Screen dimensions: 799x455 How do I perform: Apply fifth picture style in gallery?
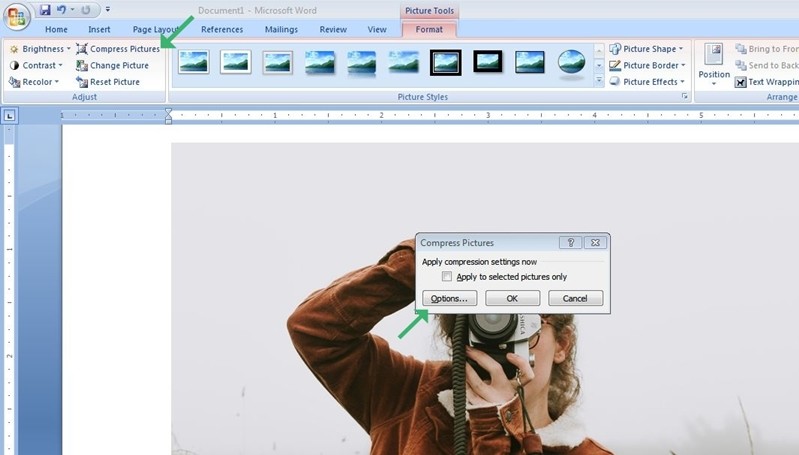coord(361,62)
